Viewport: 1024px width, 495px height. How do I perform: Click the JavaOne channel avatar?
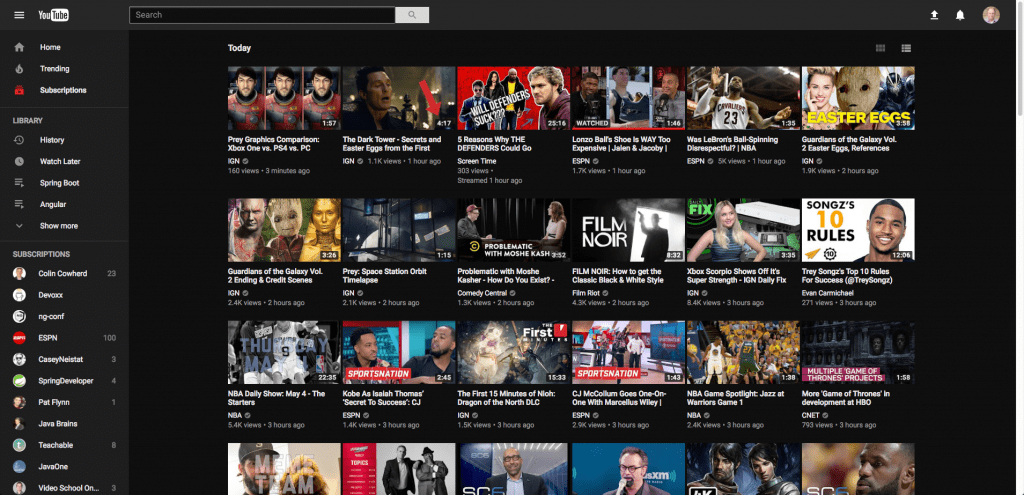(x=20, y=467)
